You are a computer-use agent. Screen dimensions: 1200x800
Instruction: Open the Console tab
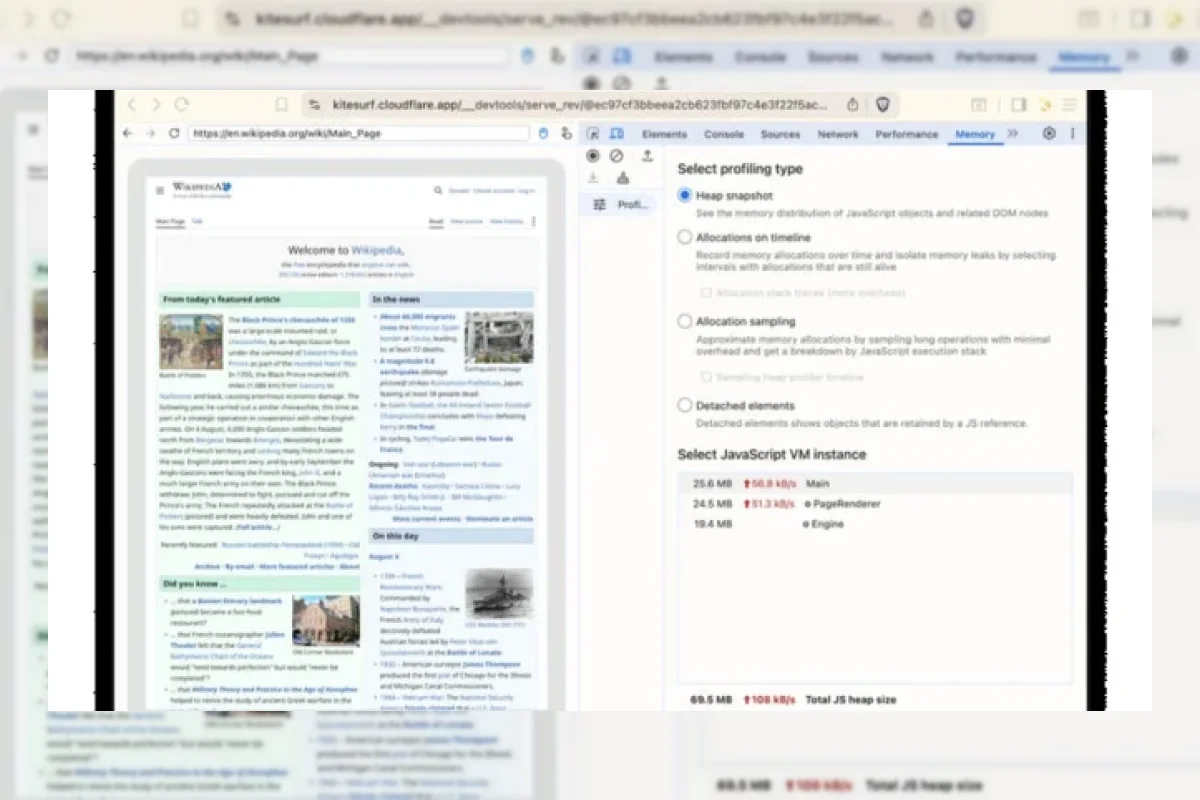click(x=724, y=134)
